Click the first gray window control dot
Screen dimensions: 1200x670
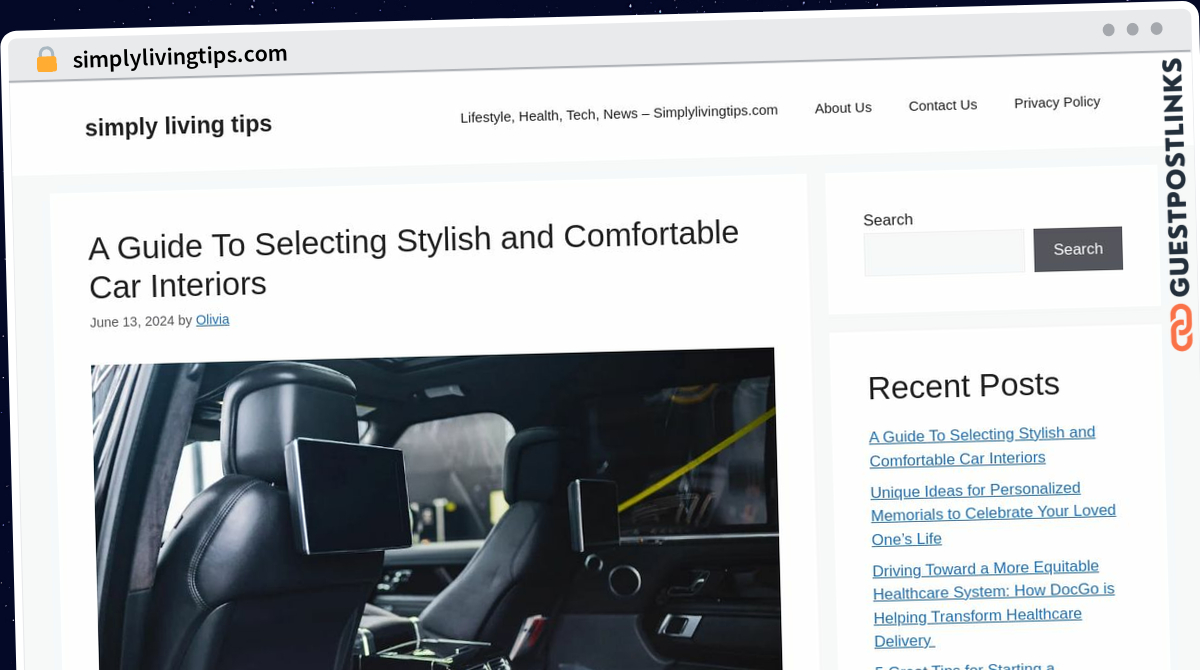coord(1108,30)
